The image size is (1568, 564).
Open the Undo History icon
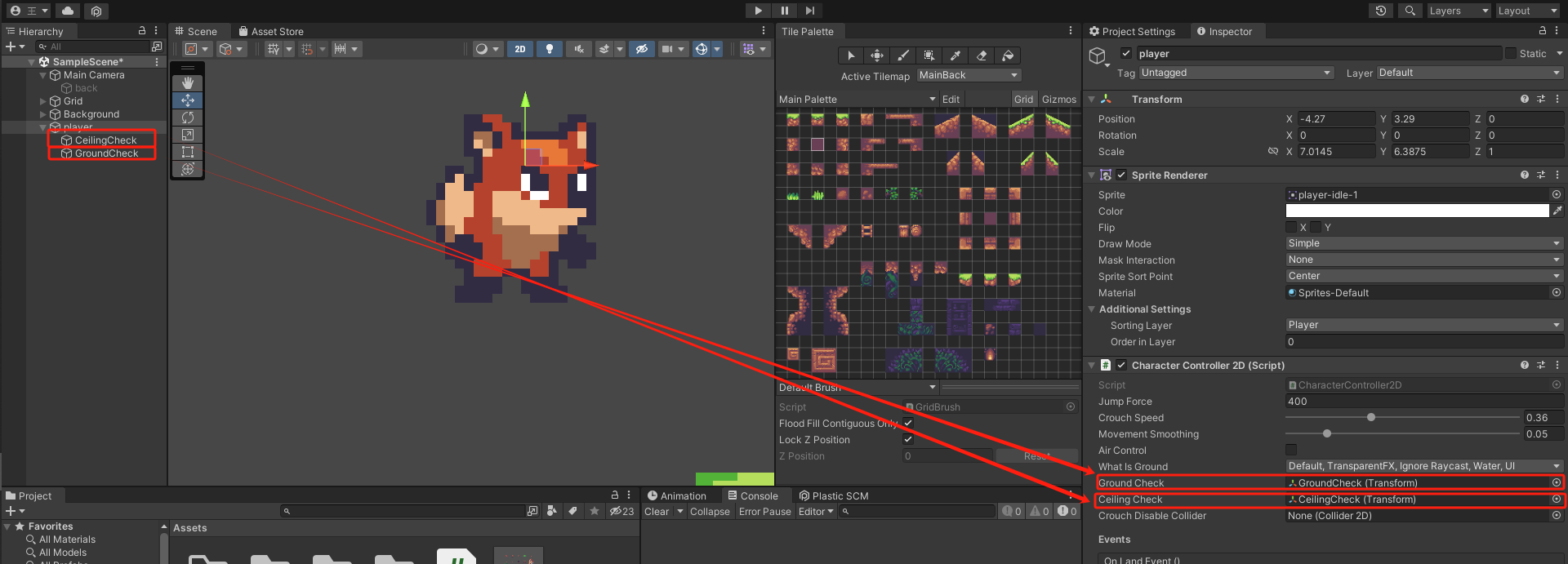(x=1381, y=11)
